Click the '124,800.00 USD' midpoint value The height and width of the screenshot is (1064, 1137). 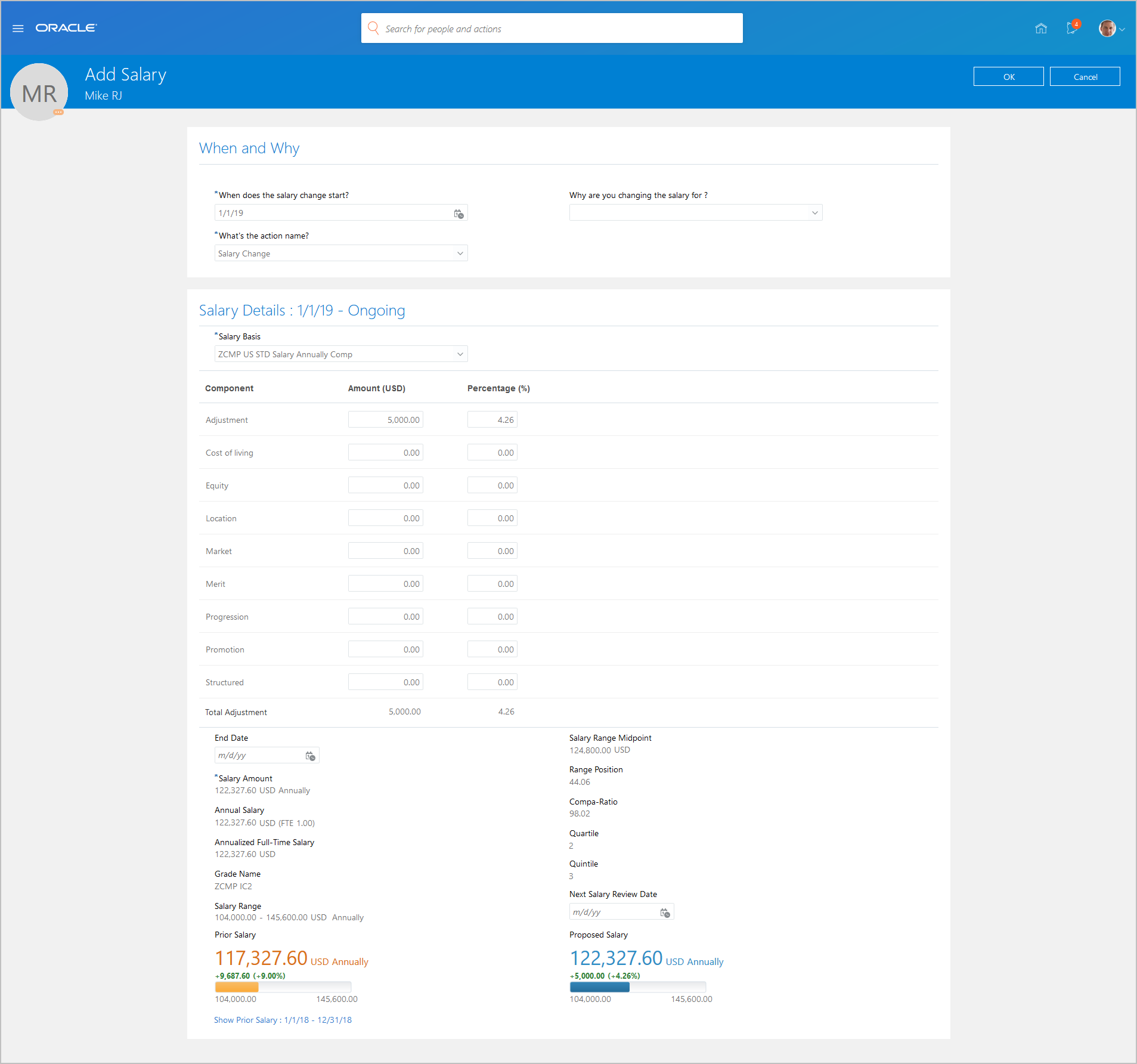(600, 750)
